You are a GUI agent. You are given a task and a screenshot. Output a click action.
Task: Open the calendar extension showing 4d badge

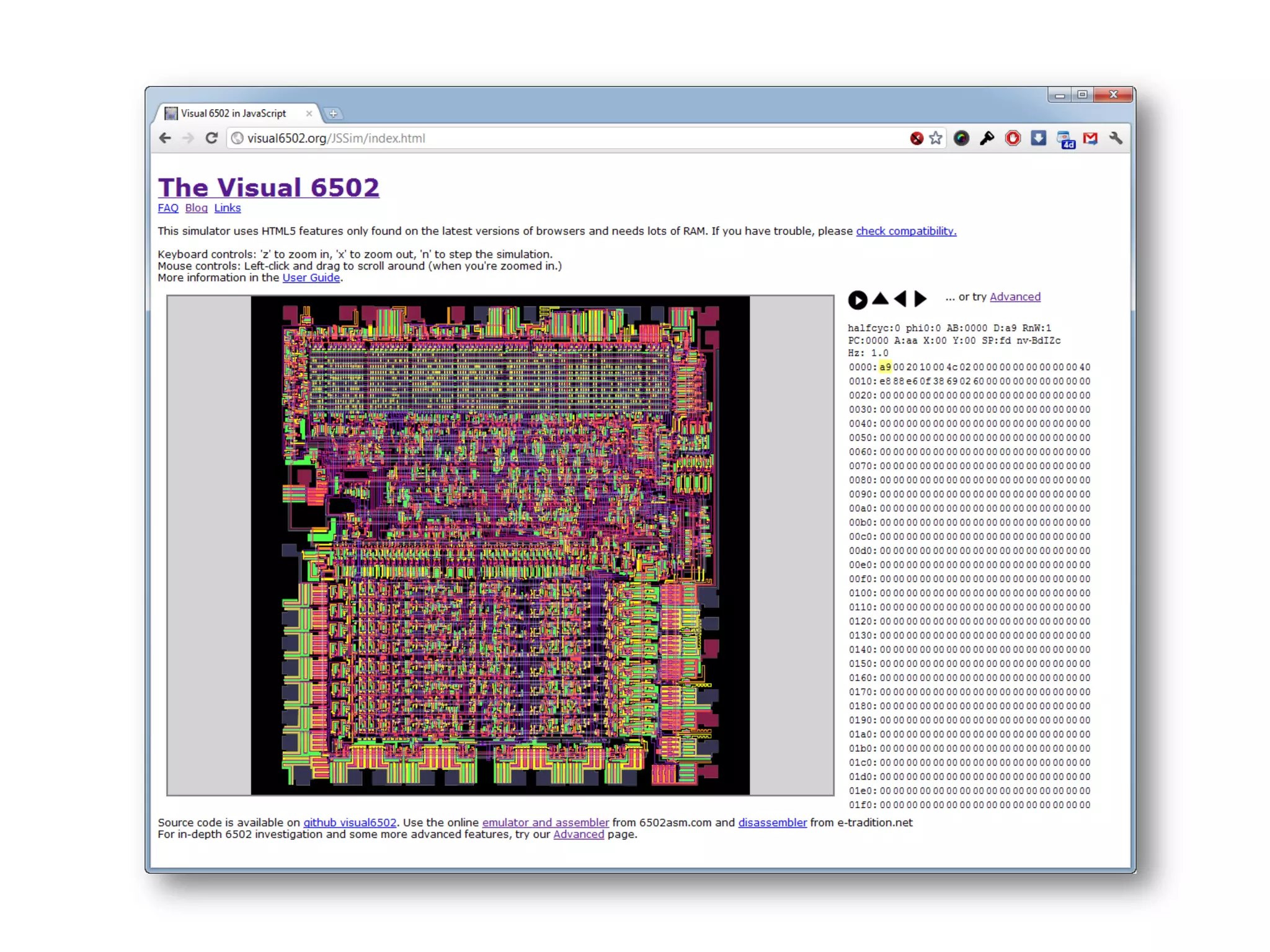1065,139
